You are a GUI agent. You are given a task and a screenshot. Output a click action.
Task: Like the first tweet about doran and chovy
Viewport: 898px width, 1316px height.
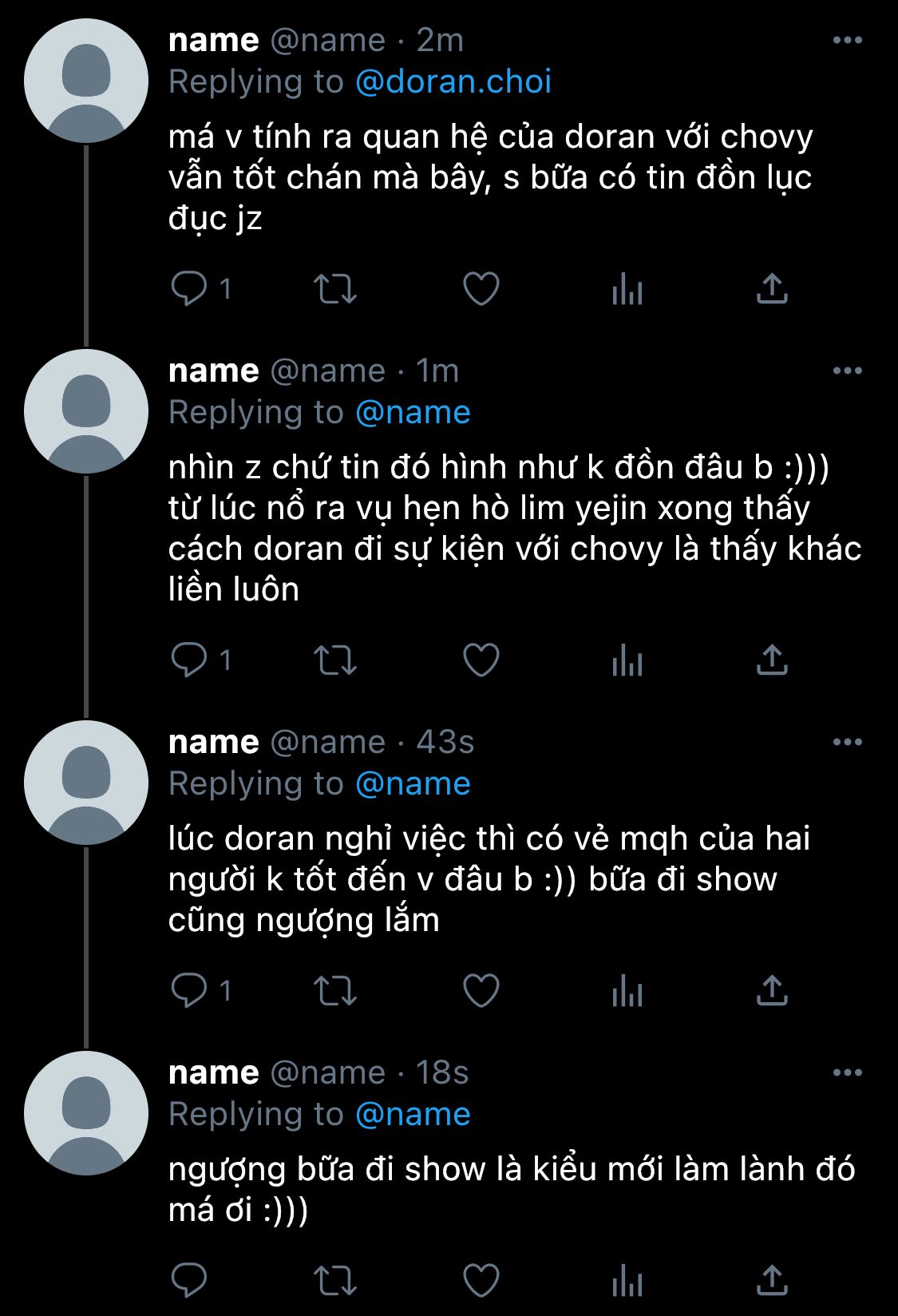[x=481, y=289]
